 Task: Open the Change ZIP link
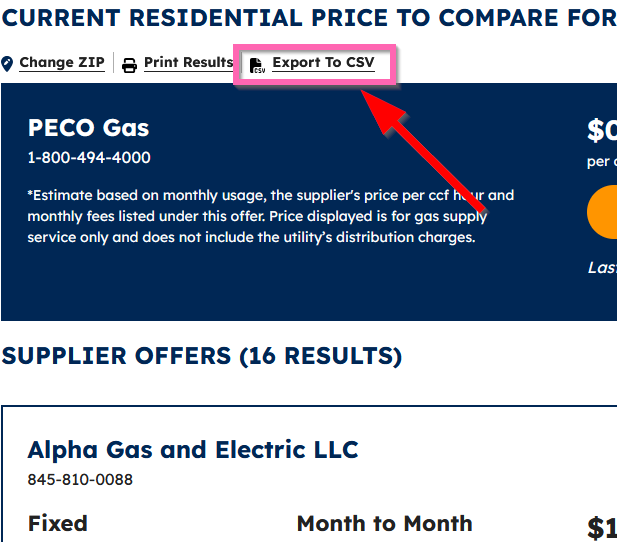(x=61, y=63)
